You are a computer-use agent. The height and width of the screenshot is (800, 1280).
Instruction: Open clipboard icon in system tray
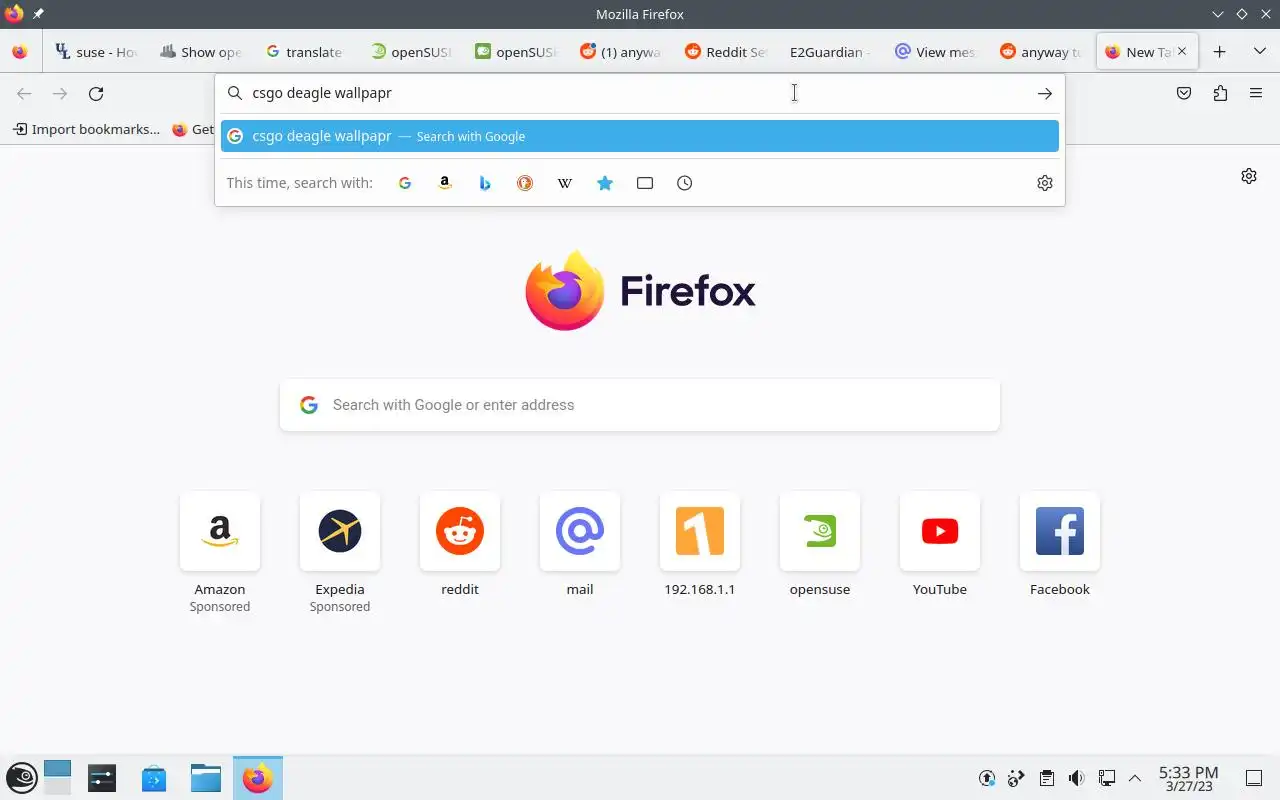pyautogui.click(x=1047, y=778)
